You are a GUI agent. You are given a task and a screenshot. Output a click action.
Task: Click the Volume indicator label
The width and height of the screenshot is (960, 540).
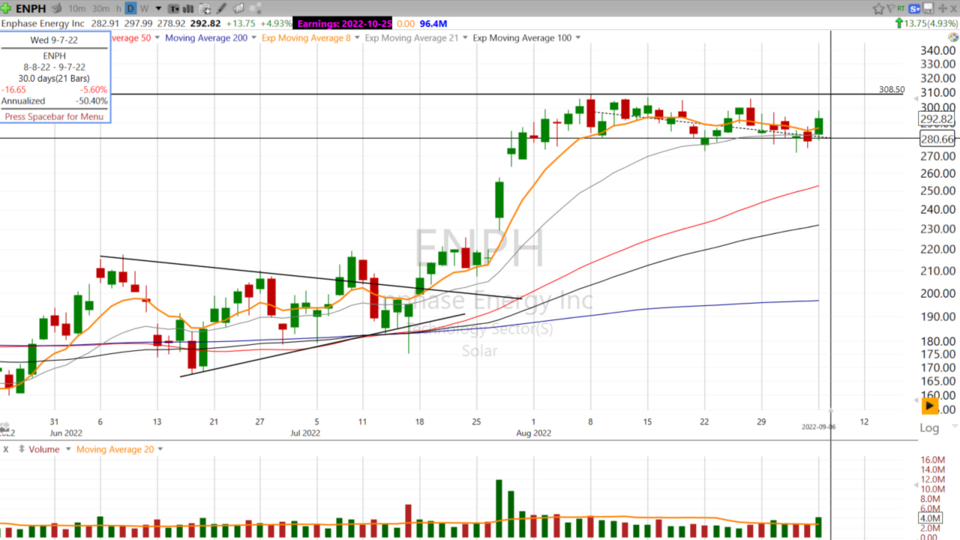[x=44, y=449]
